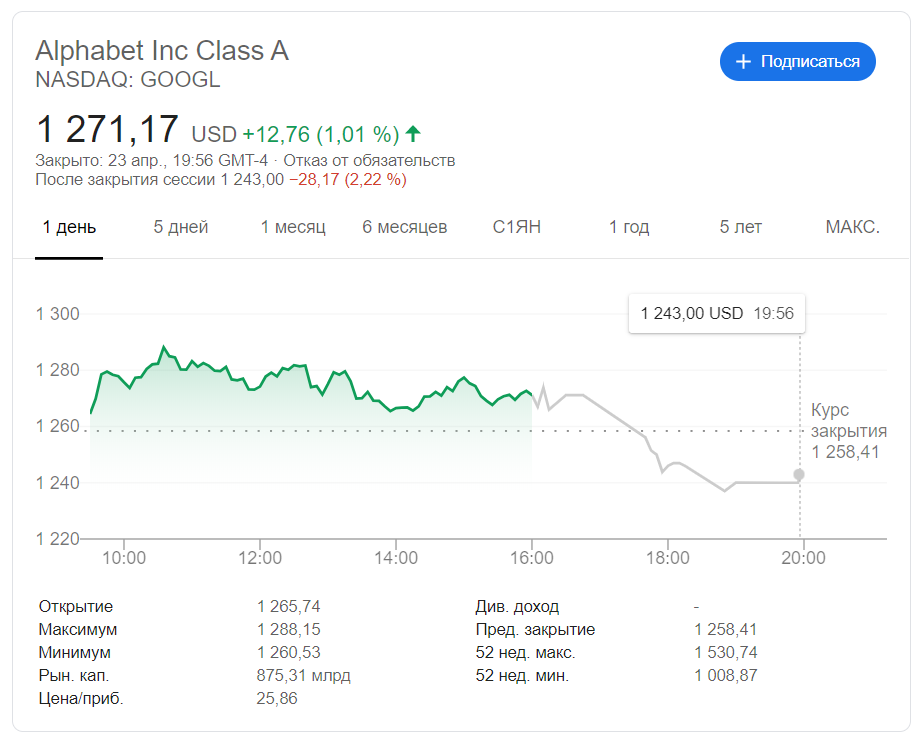Viewport: 922px width, 742px height.
Task: Click the plus icon on the Подписаться button
Action: 743,62
